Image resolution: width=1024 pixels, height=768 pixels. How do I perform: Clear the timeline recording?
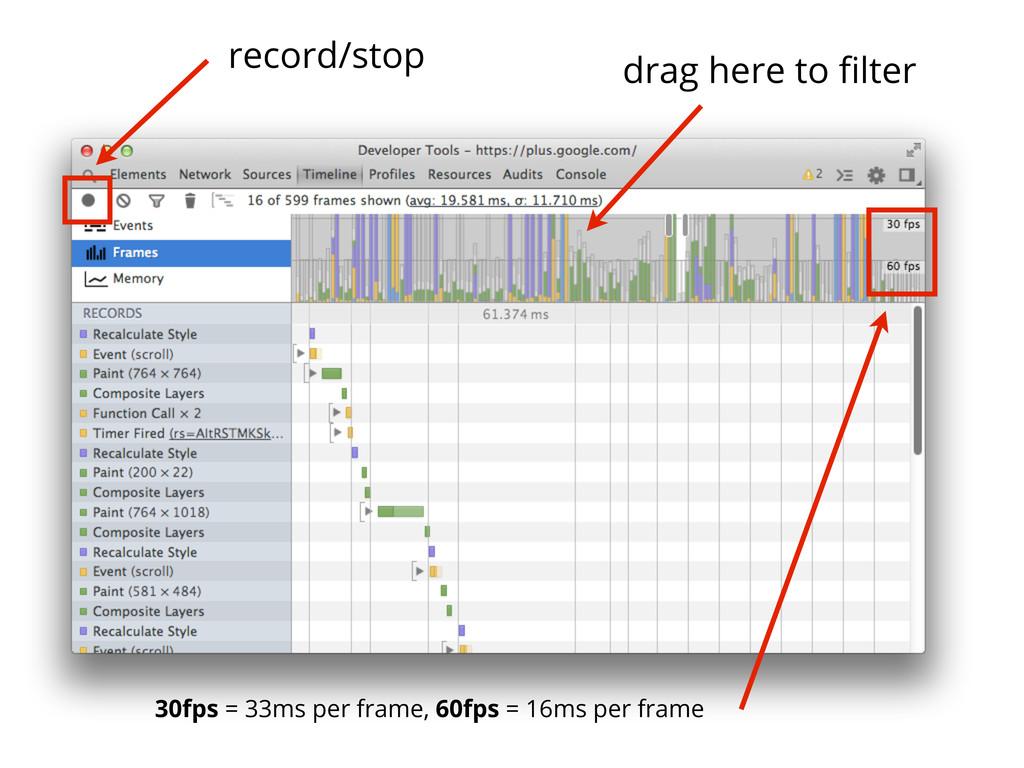[x=123, y=200]
